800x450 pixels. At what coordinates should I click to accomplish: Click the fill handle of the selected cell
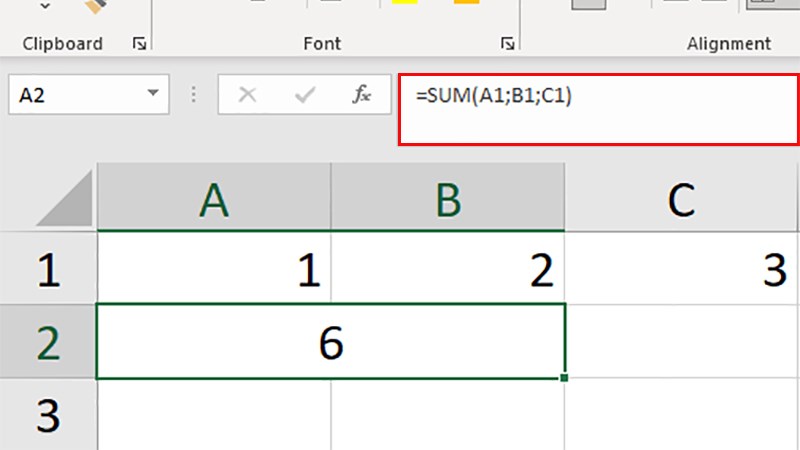pos(565,378)
